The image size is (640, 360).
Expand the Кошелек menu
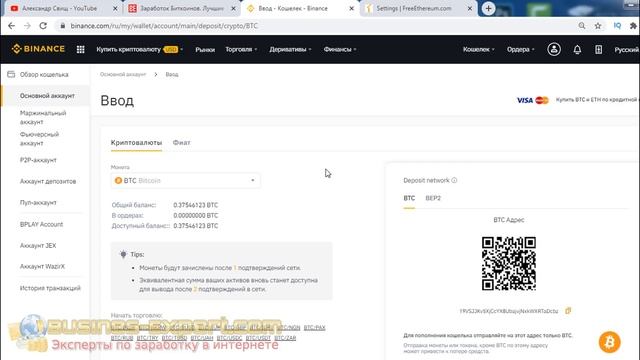point(478,49)
